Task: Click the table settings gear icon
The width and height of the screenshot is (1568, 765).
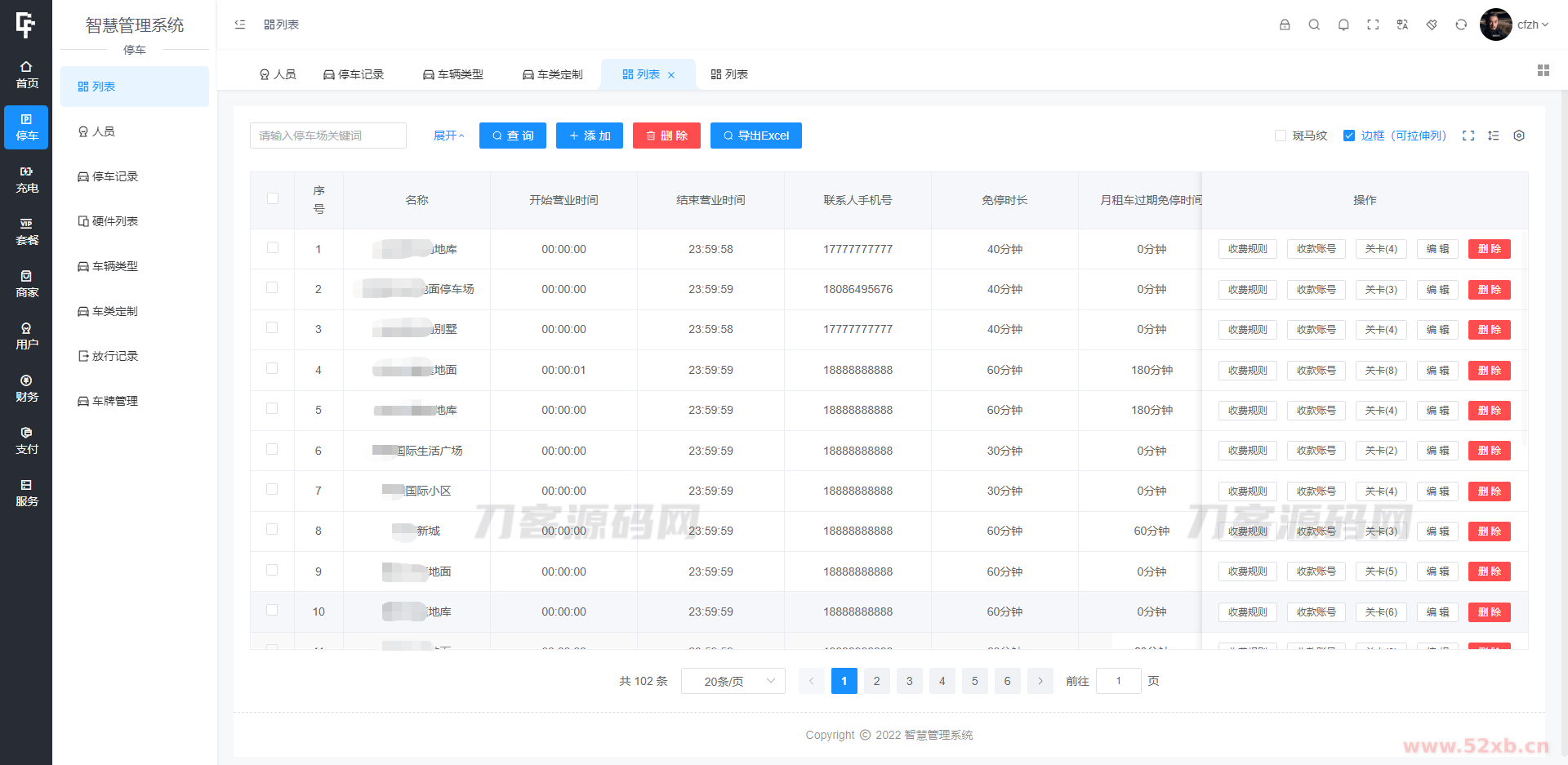Action: coord(1519,136)
